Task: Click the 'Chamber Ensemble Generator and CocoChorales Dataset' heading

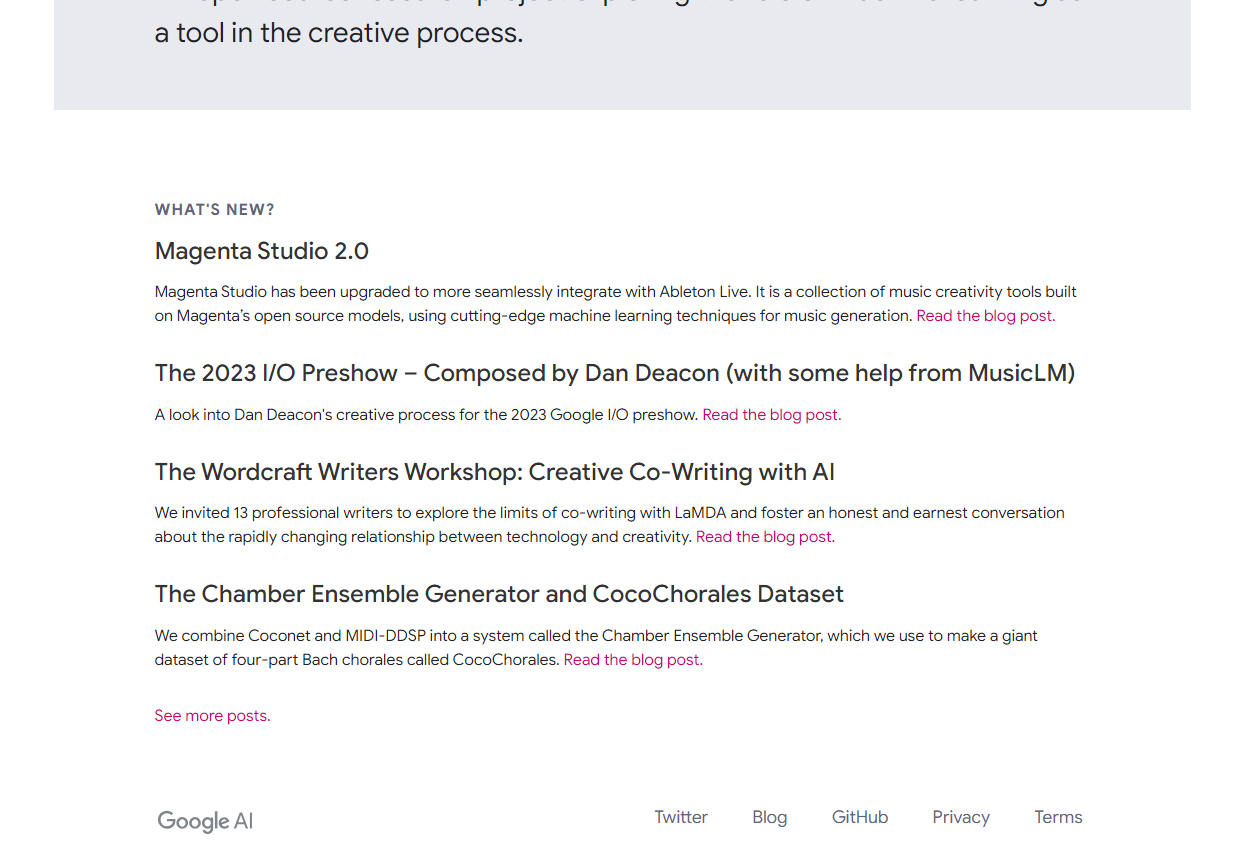Action: [x=499, y=594]
